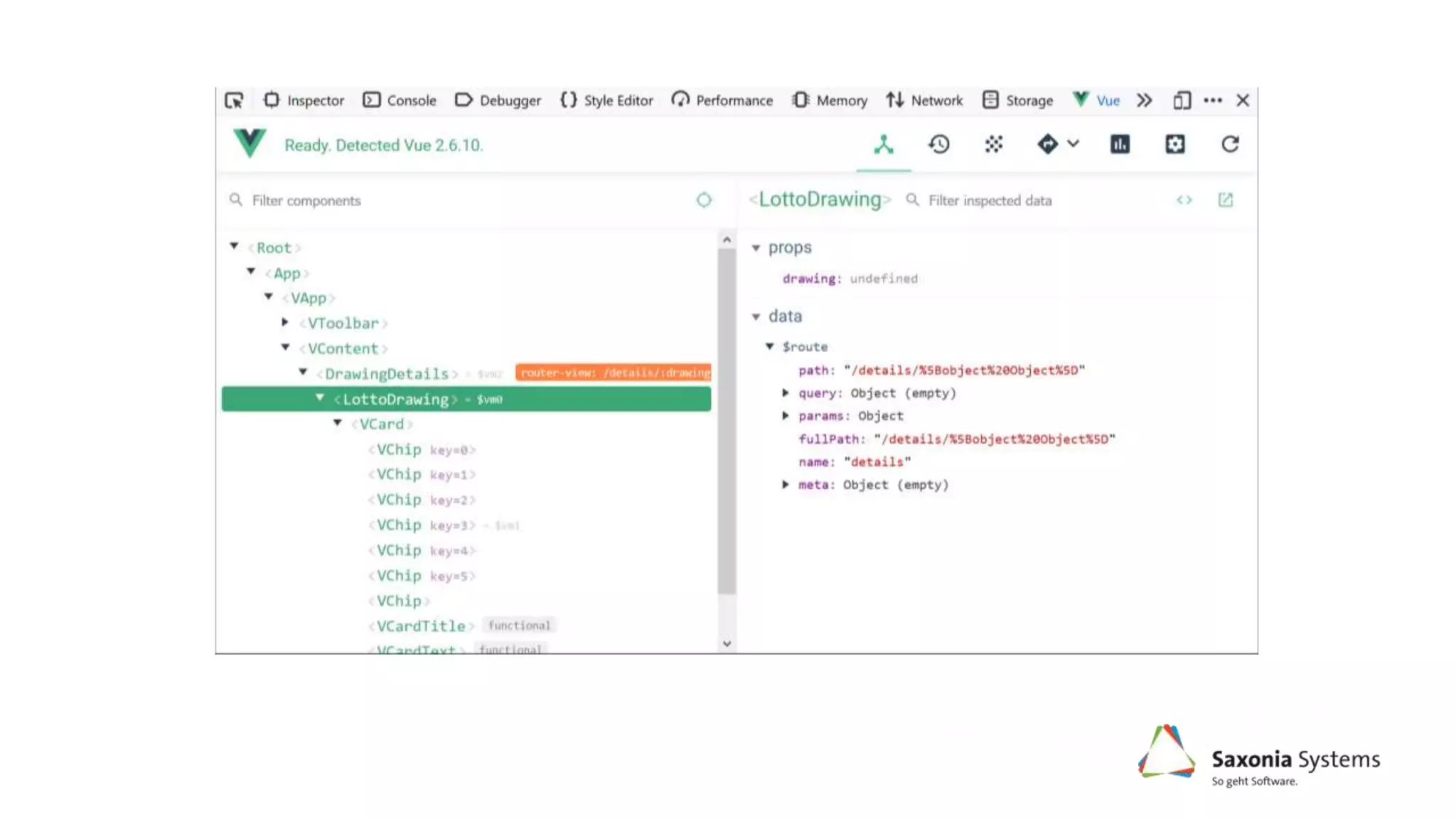Collapse the VCard tree node
Viewport: 1456px width, 819px height.
[x=338, y=422]
